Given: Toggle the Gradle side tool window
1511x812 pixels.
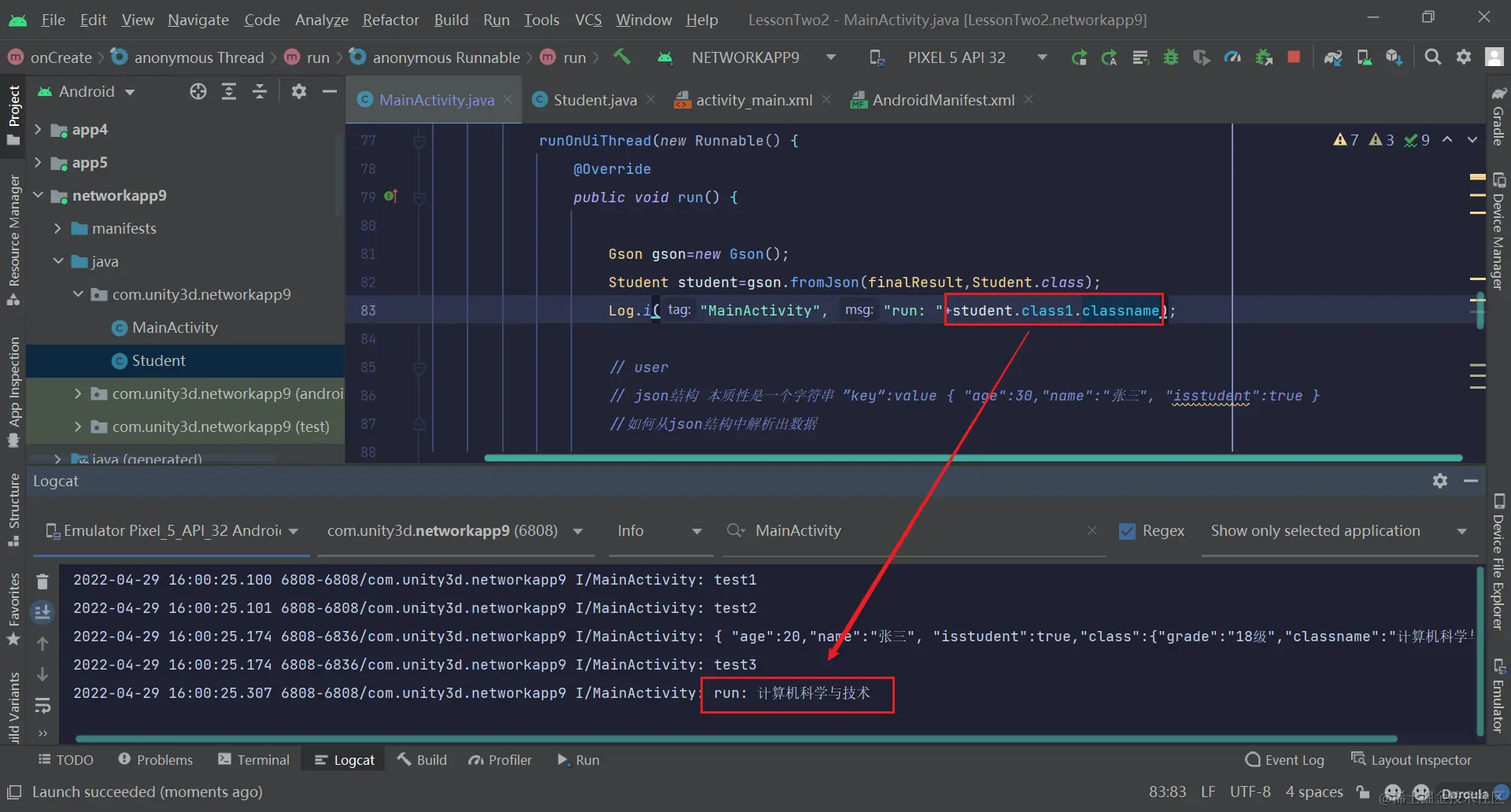Looking at the screenshot, I should point(1498,116).
